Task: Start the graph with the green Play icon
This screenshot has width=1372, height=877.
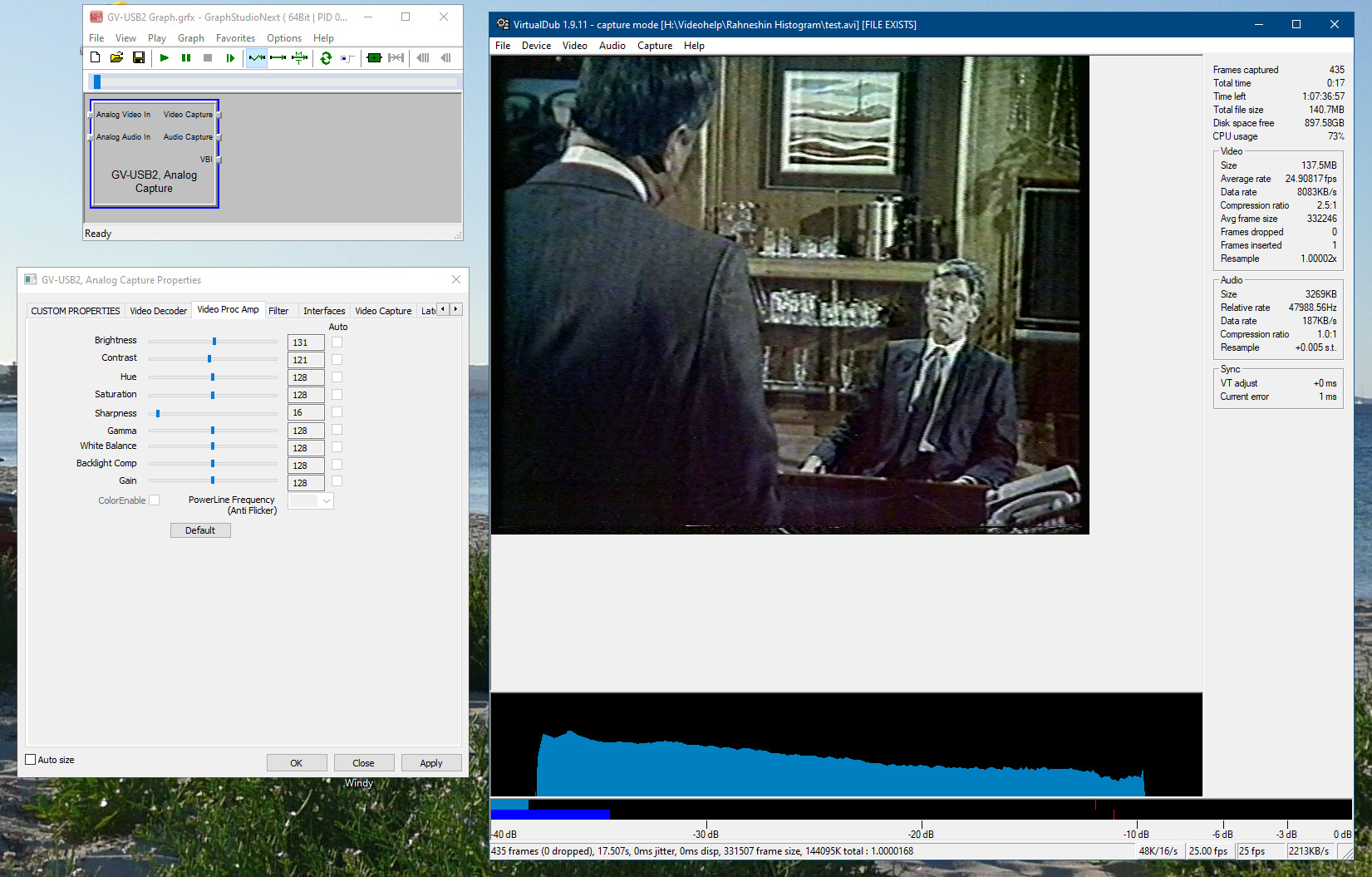Action: pyautogui.click(x=165, y=57)
